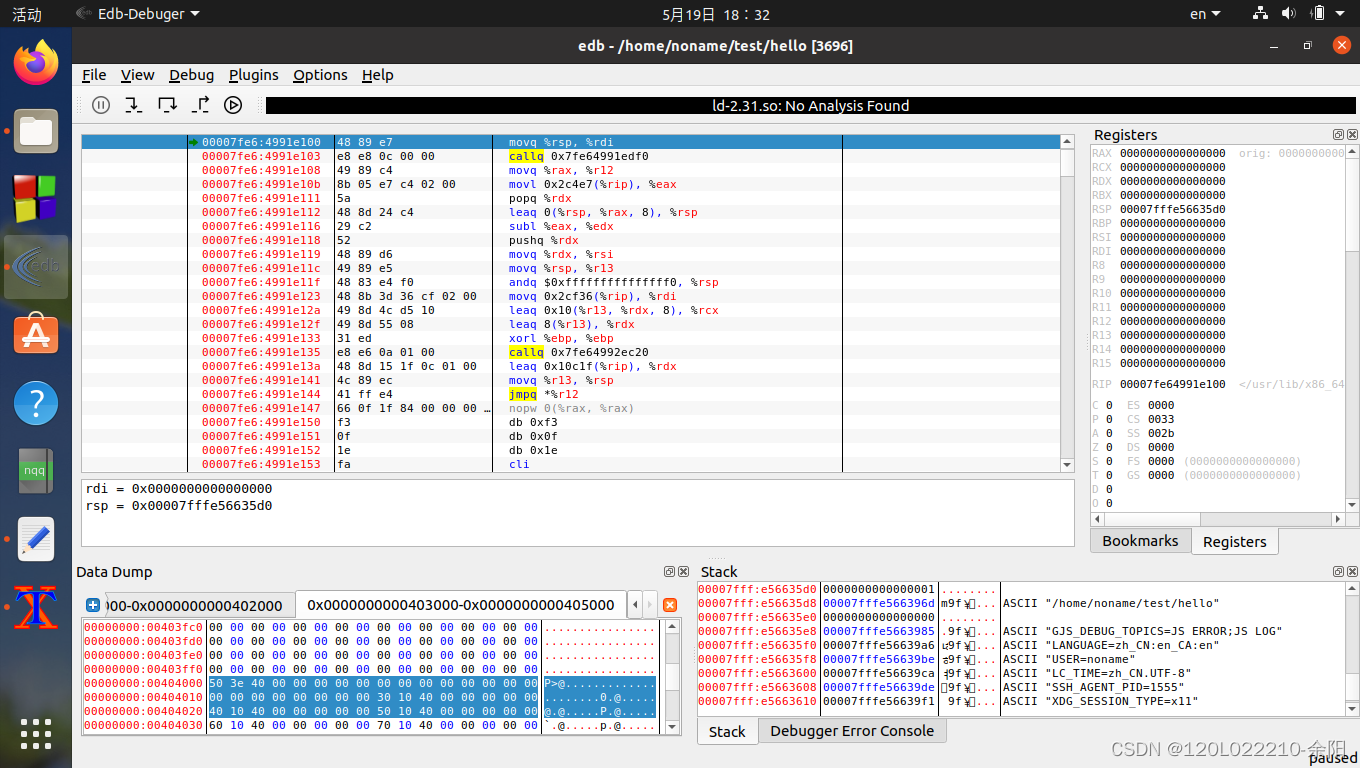Open the volume indicator
This screenshot has width=1360, height=768.
point(1289,14)
